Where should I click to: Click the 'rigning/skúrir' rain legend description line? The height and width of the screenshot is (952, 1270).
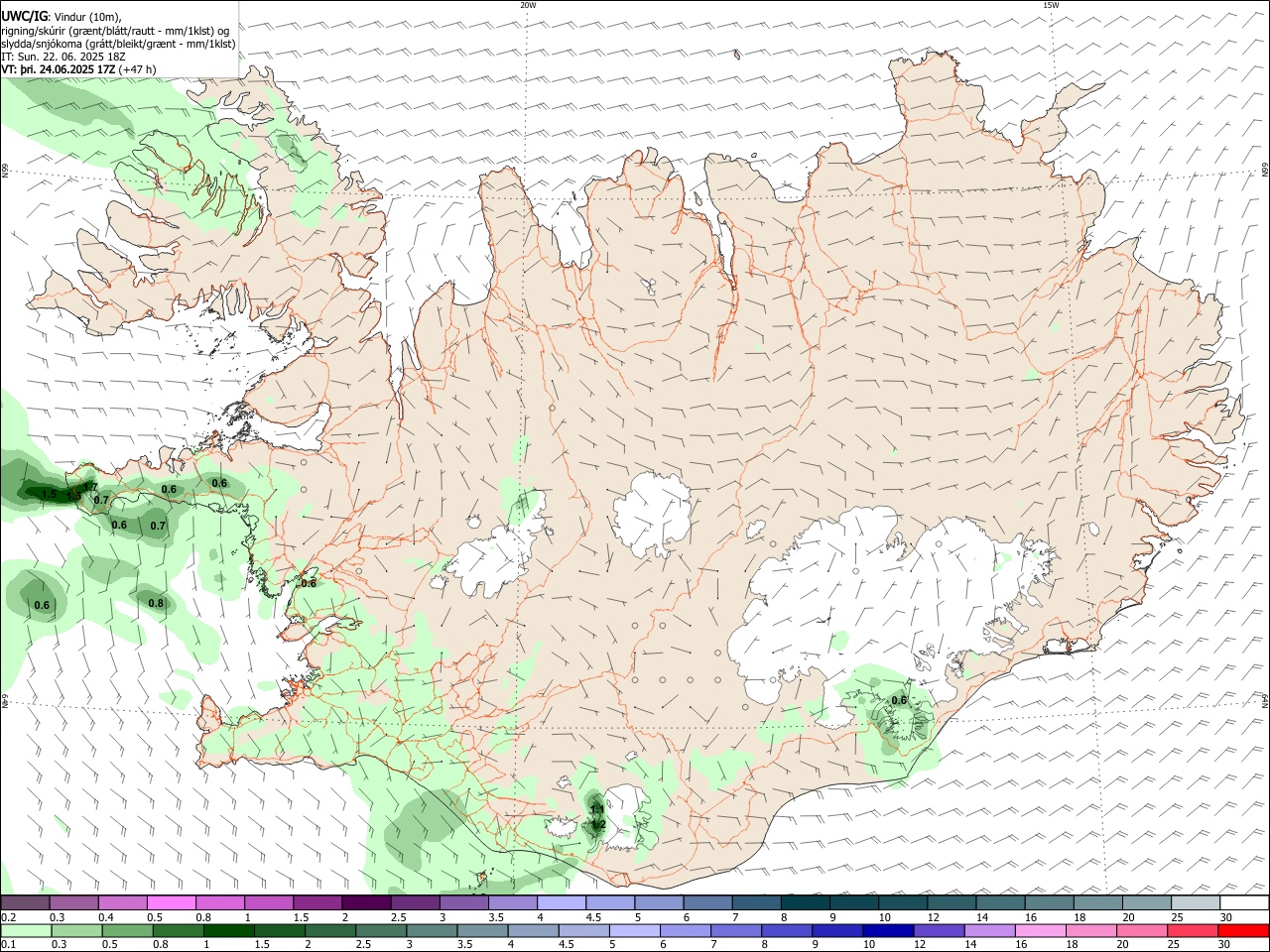pyautogui.click(x=115, y=30)
